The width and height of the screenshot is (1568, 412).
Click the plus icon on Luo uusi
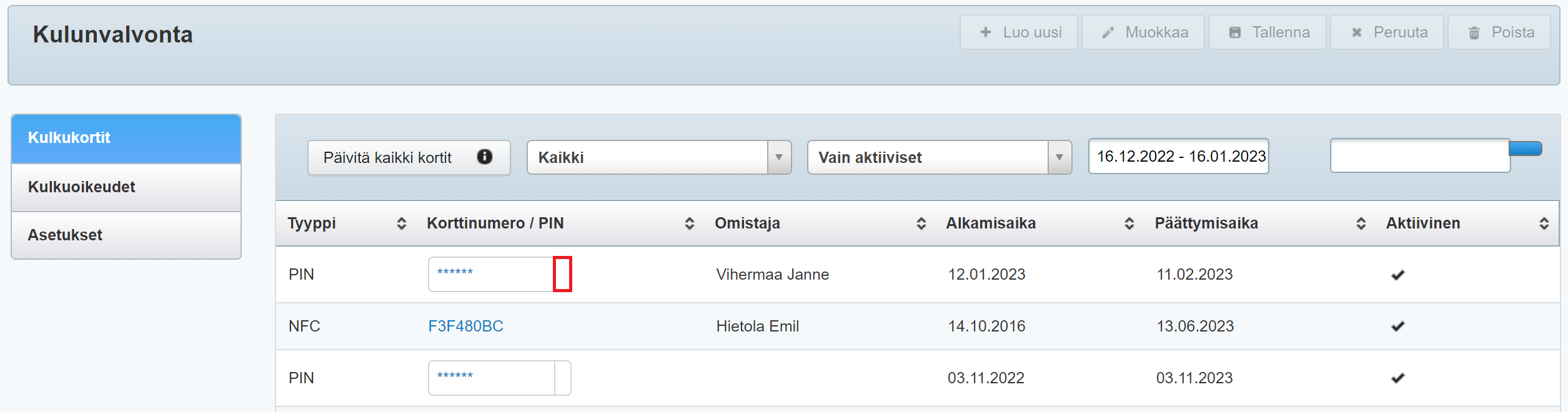tap(986, 32)
